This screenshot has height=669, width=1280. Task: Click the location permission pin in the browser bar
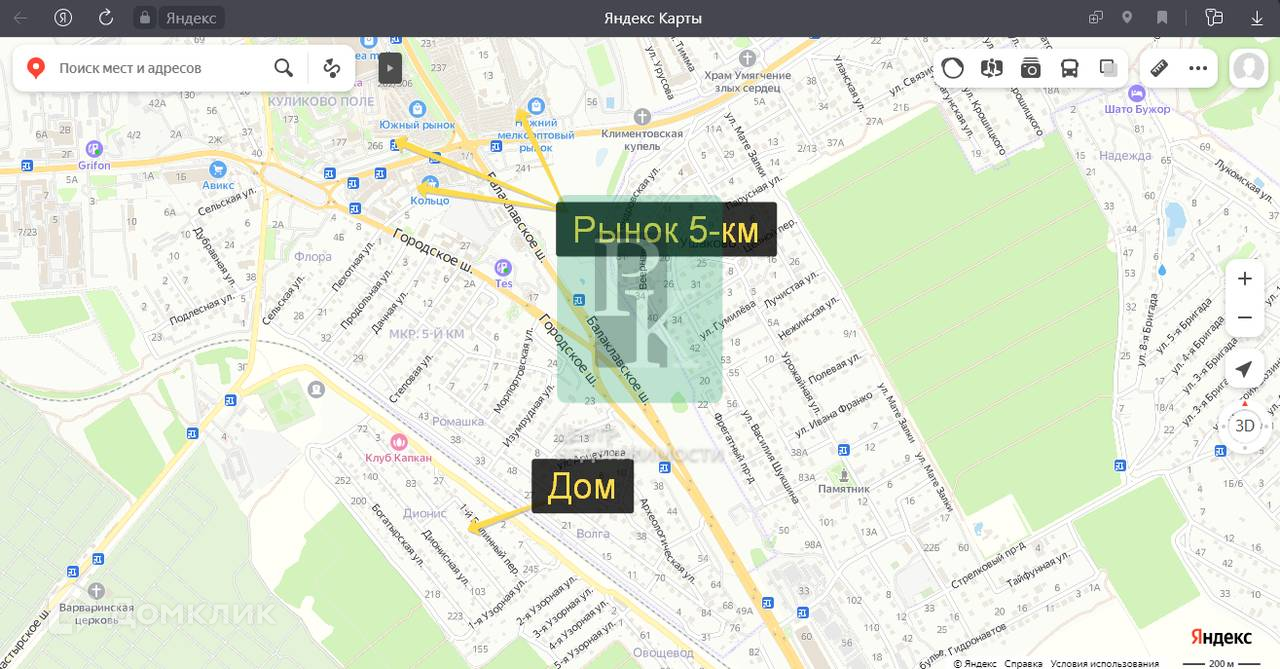(1127, 18)
